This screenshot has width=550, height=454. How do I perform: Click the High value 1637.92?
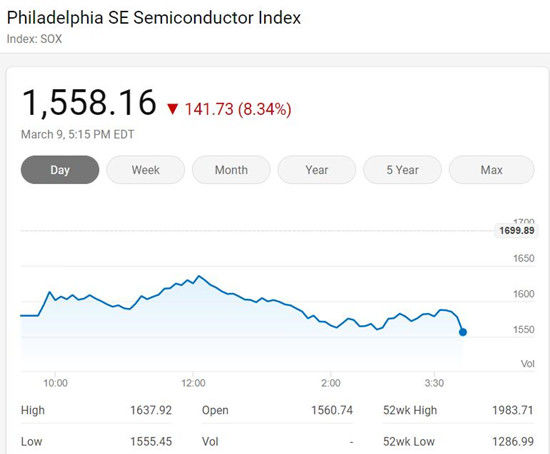(x=151, y=410)
